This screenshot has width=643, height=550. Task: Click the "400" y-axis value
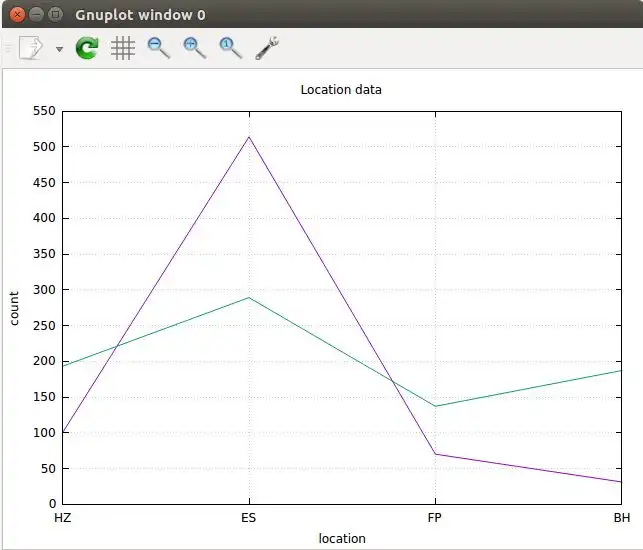[44, 218]
